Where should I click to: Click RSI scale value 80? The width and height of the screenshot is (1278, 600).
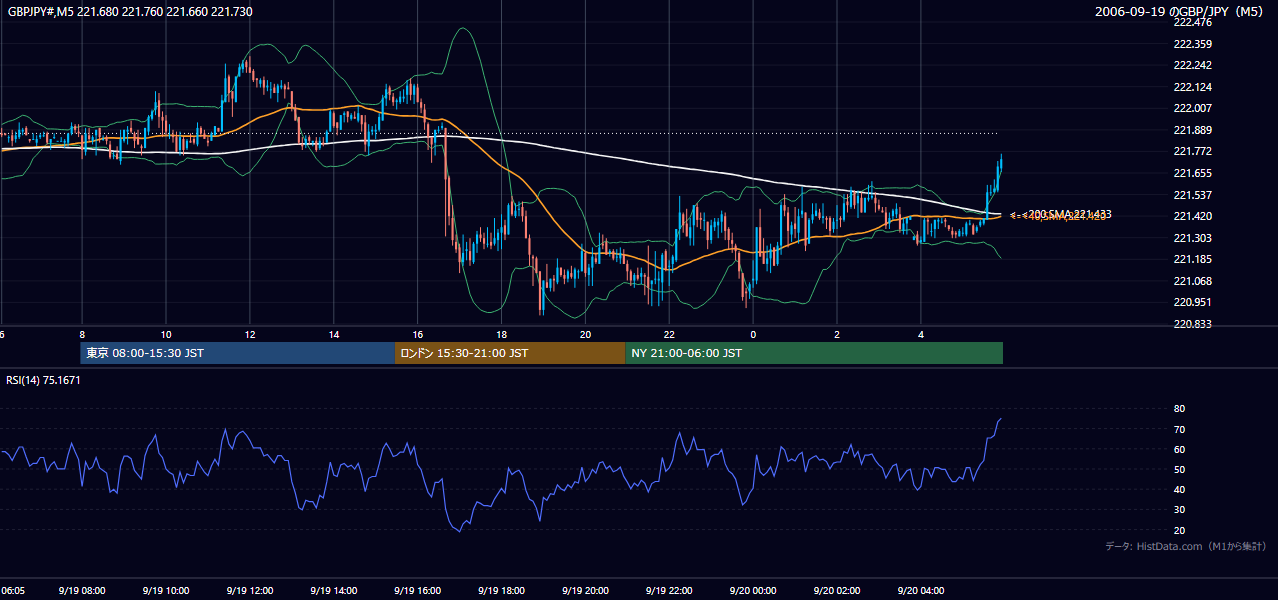(1179, 409)
